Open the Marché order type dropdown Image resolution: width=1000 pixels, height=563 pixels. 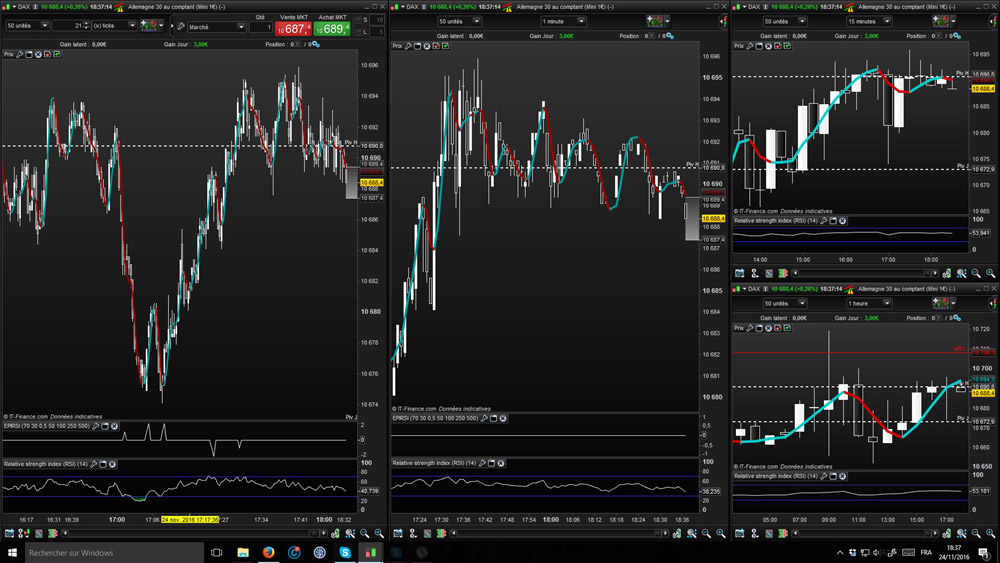click(x=215, y=27)
